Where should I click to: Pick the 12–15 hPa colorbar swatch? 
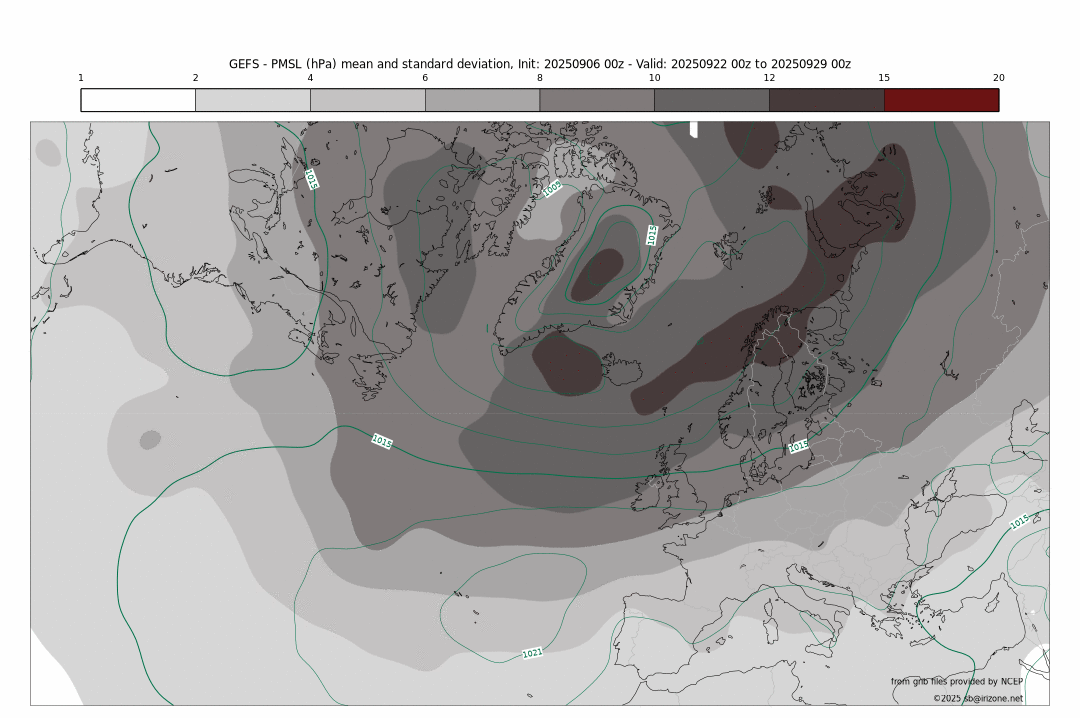pyautogui.click(x=826, y=100)
